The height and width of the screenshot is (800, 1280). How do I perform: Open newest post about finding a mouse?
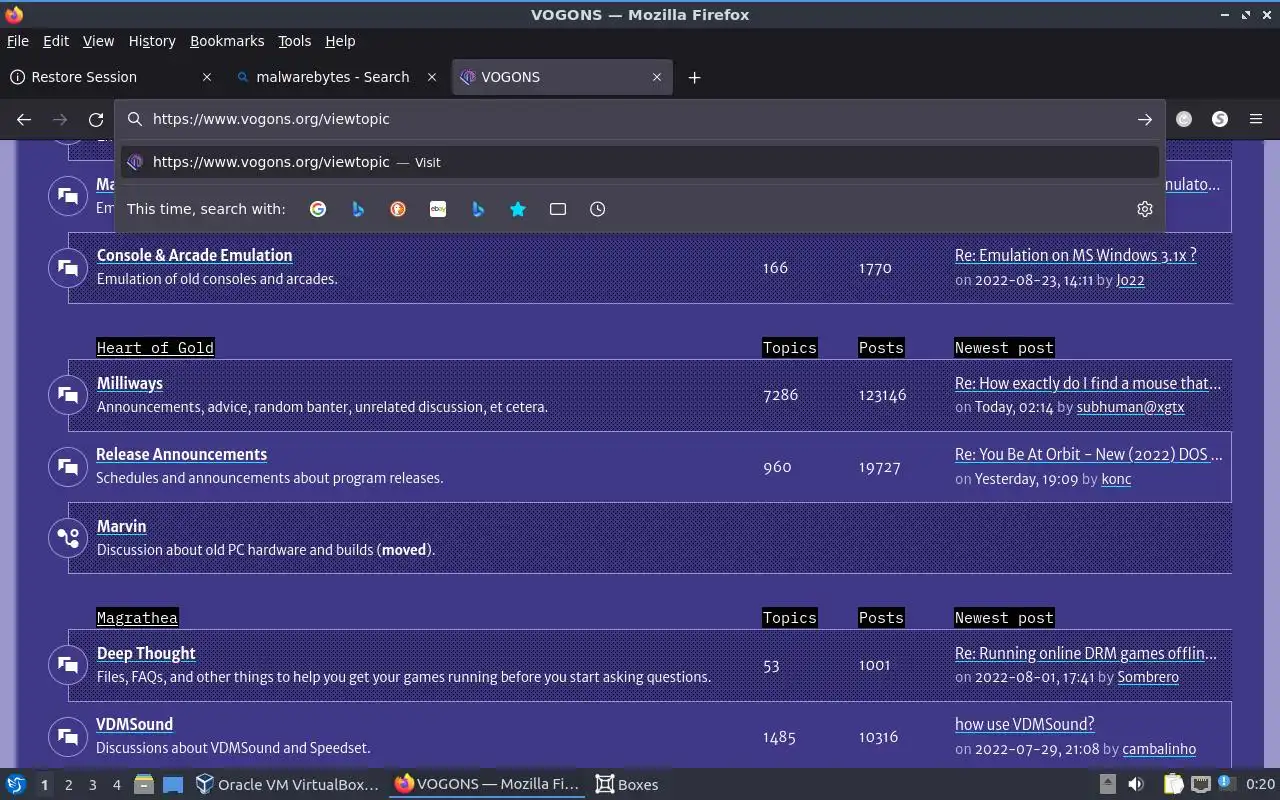click(1088, 383)
